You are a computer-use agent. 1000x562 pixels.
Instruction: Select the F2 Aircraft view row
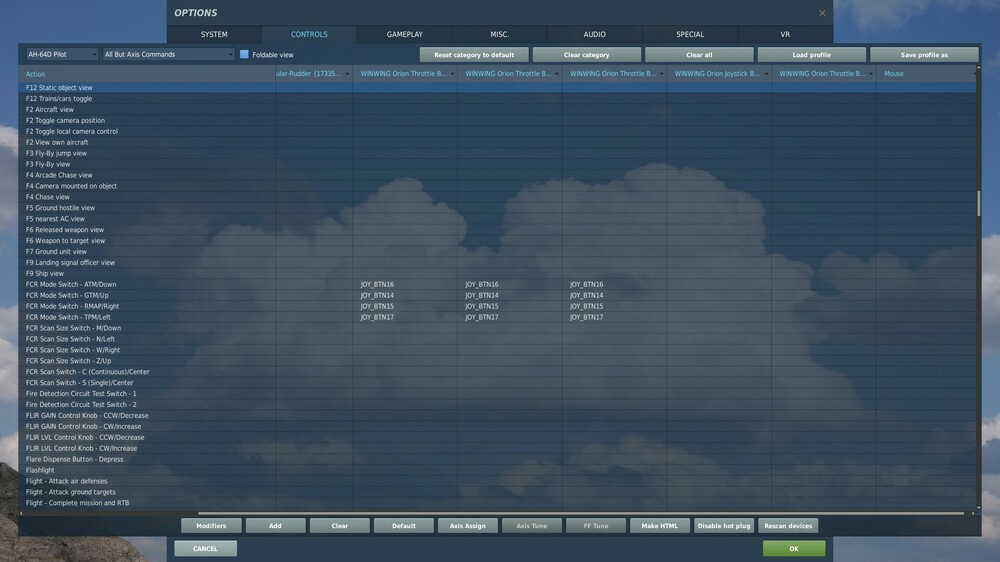click(x=497, y=109)
